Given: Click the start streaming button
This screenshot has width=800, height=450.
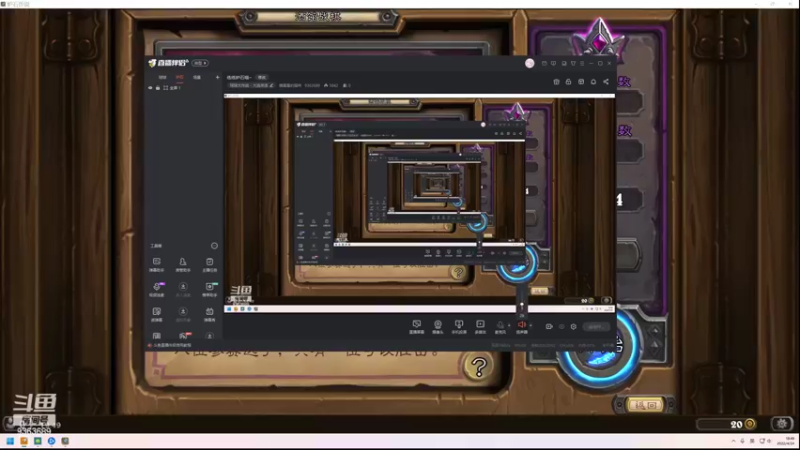Looking at the screenshot, I should 596,327.
